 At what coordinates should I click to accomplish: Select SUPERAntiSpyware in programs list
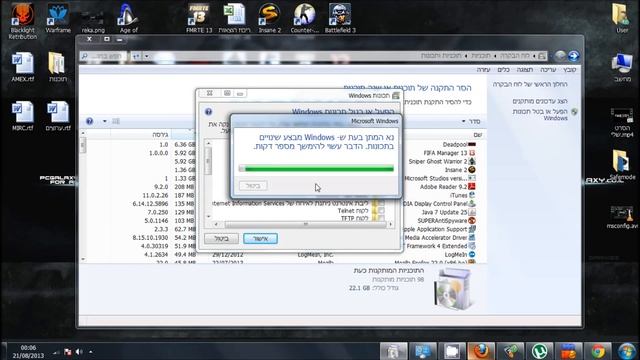click(x=447, y=221)
